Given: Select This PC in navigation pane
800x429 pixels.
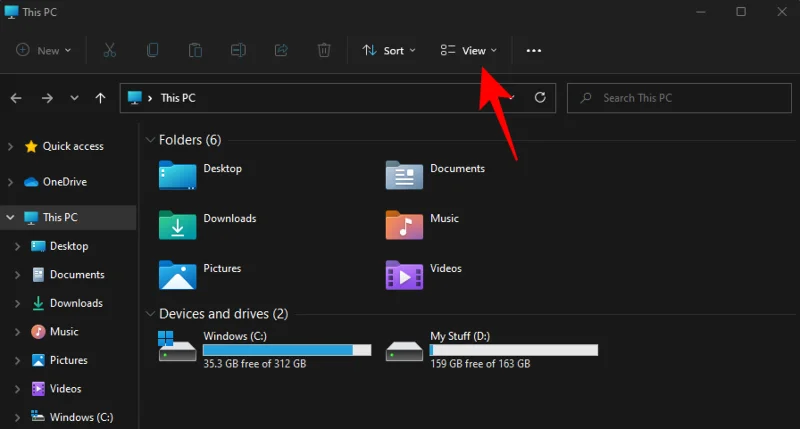Looking at the screenshot, I should 68,217.
